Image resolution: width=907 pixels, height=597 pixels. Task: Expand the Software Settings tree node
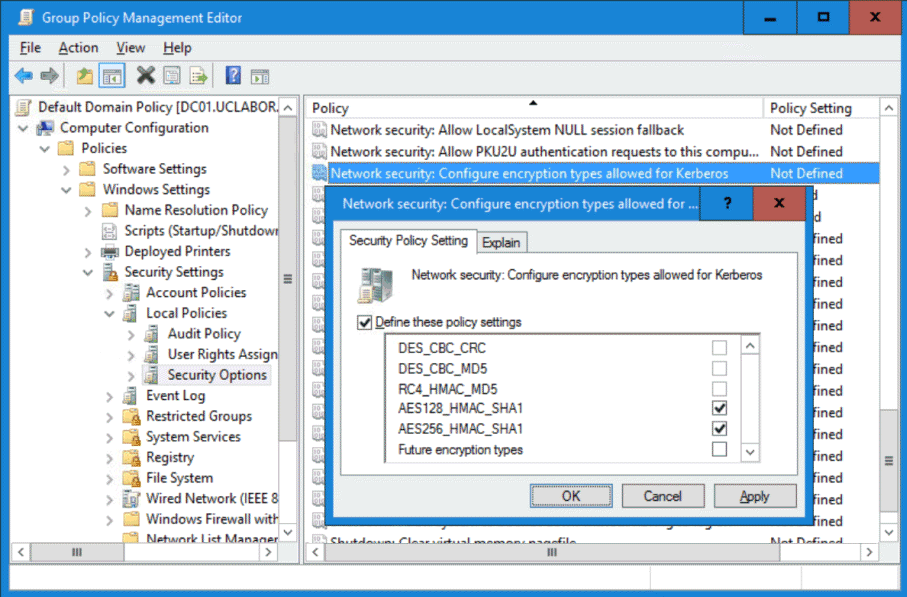coord(89,169)
